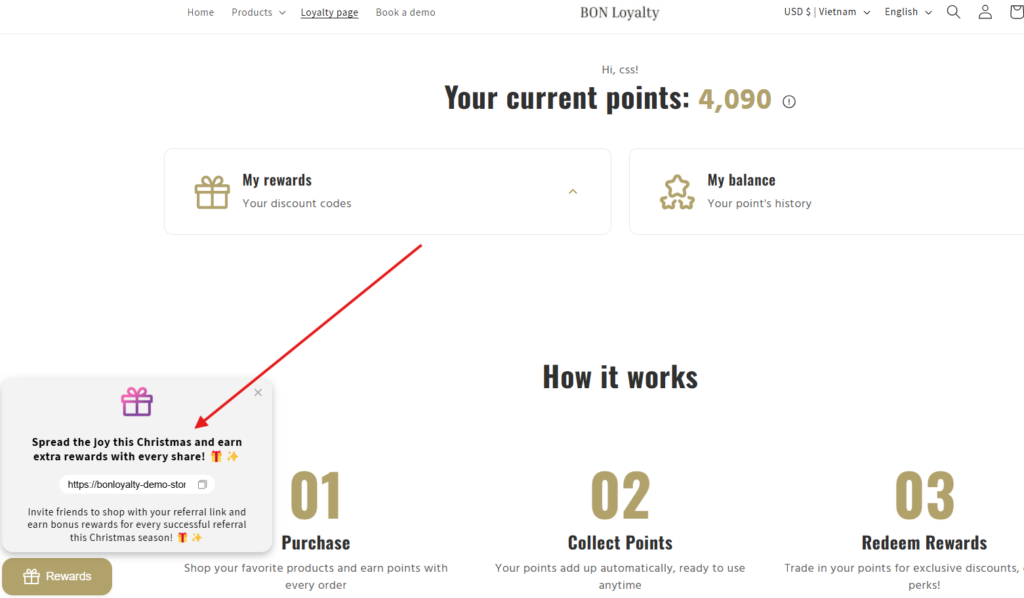This screenshot has height=598, width=1024.
Task: Open the USD / Vietnam currency selector
Action: [x=826, y=12]
